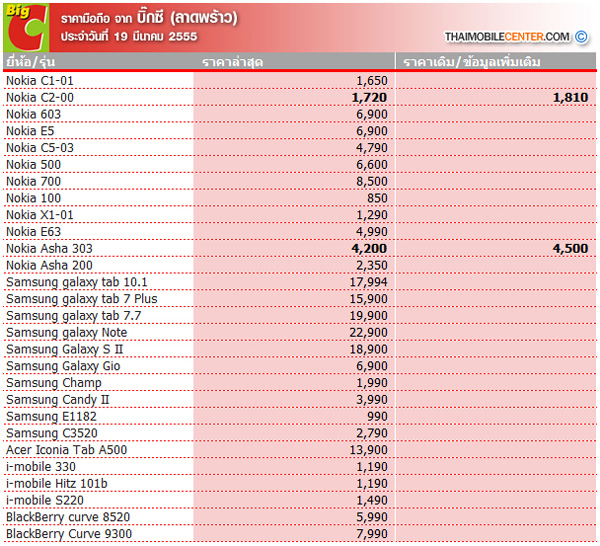Click the bold 1,720 price
The image size is (600, 546).
pyautogui.click(x=369, y=98)
